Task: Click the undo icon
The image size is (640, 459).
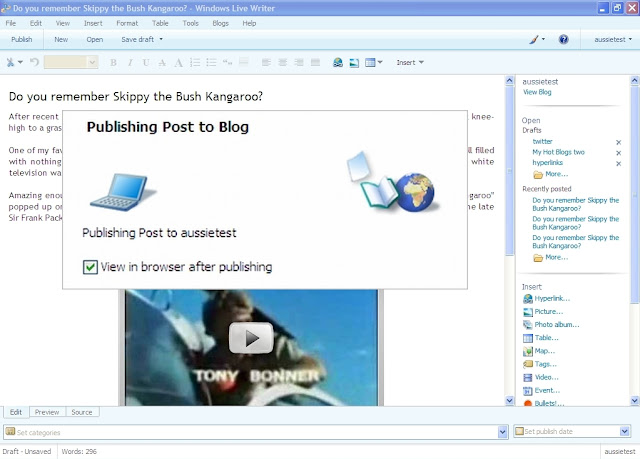Action: click(x=34, y=62)
